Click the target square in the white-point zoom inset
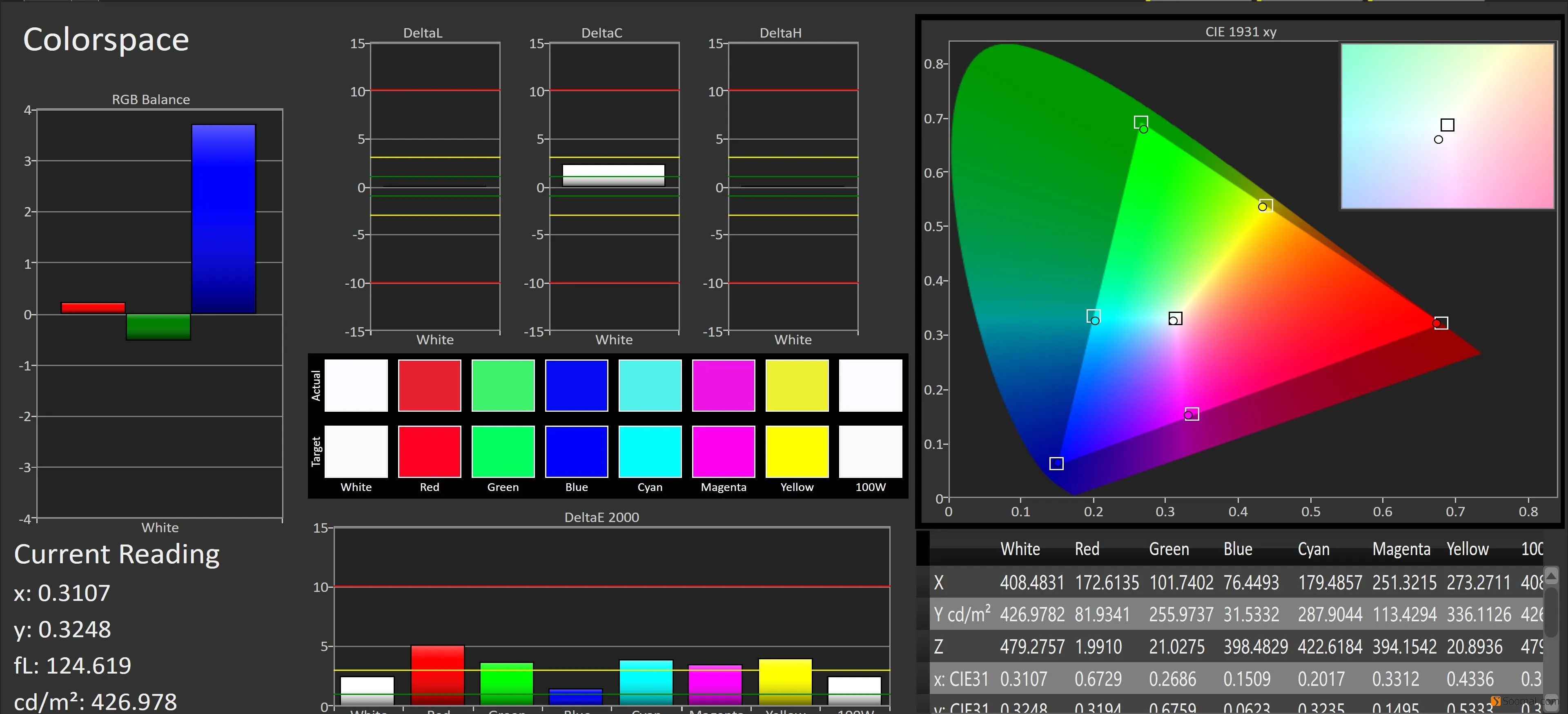 coord(1448,125)
